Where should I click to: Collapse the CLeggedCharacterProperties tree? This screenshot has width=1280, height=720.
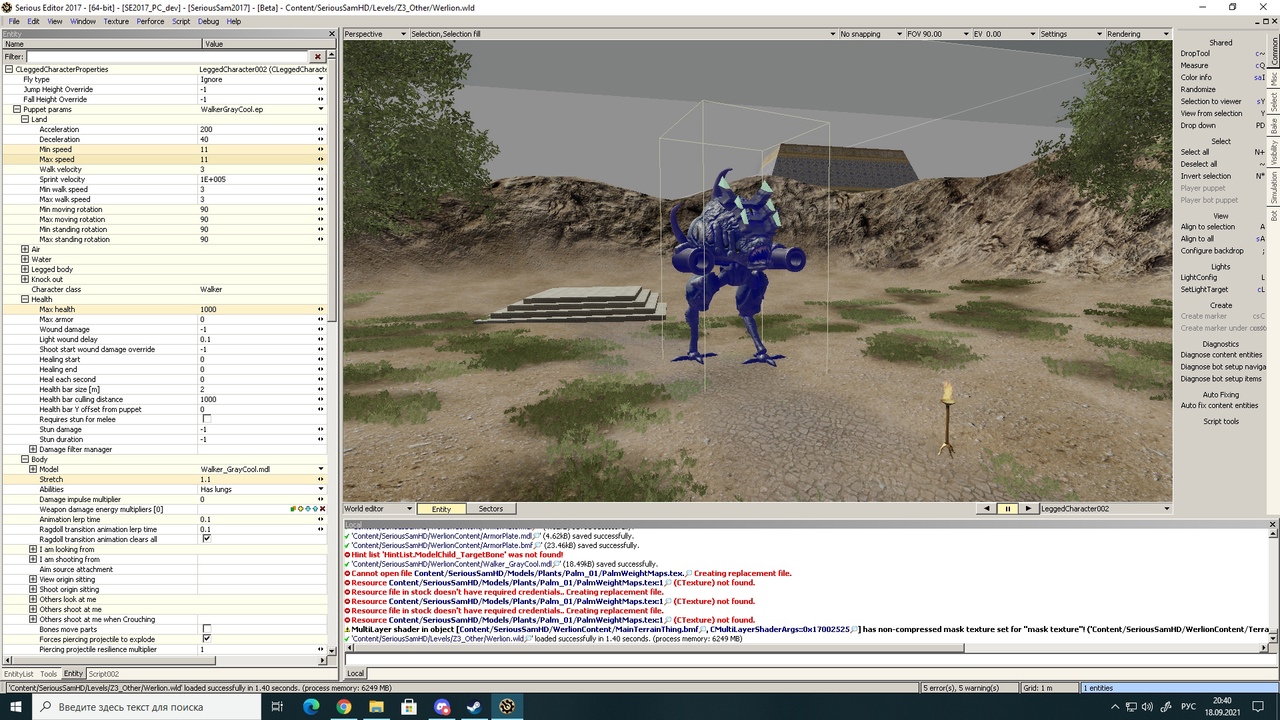pyautogui.click(x=9, y=69)
